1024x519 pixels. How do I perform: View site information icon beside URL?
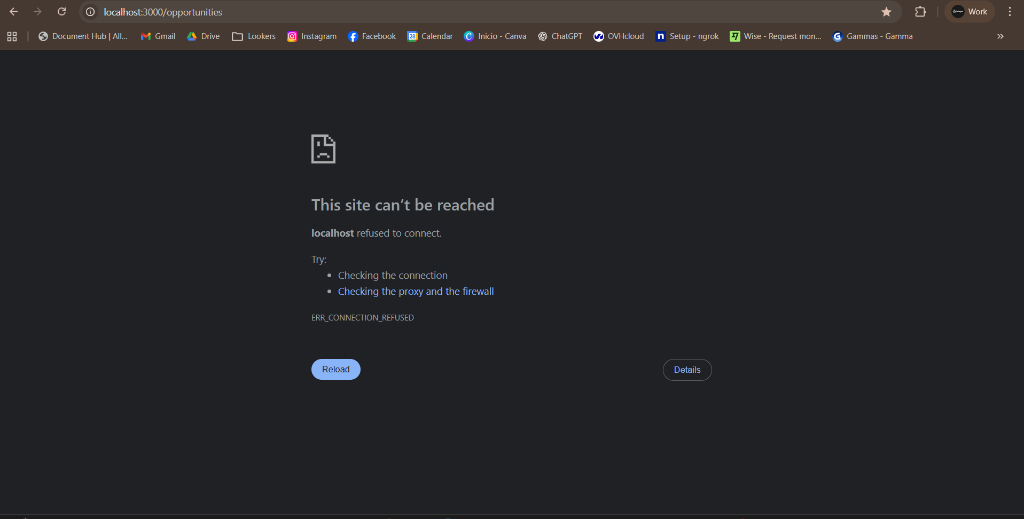[x=90, y=12]
